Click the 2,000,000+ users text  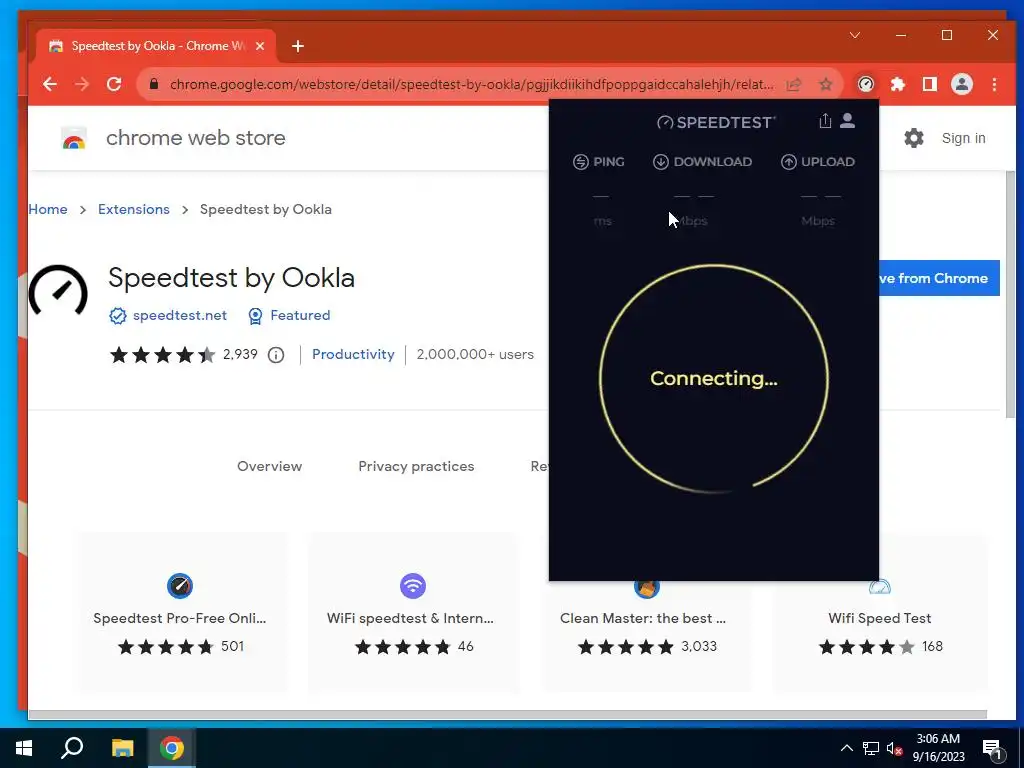pos(475,355)
